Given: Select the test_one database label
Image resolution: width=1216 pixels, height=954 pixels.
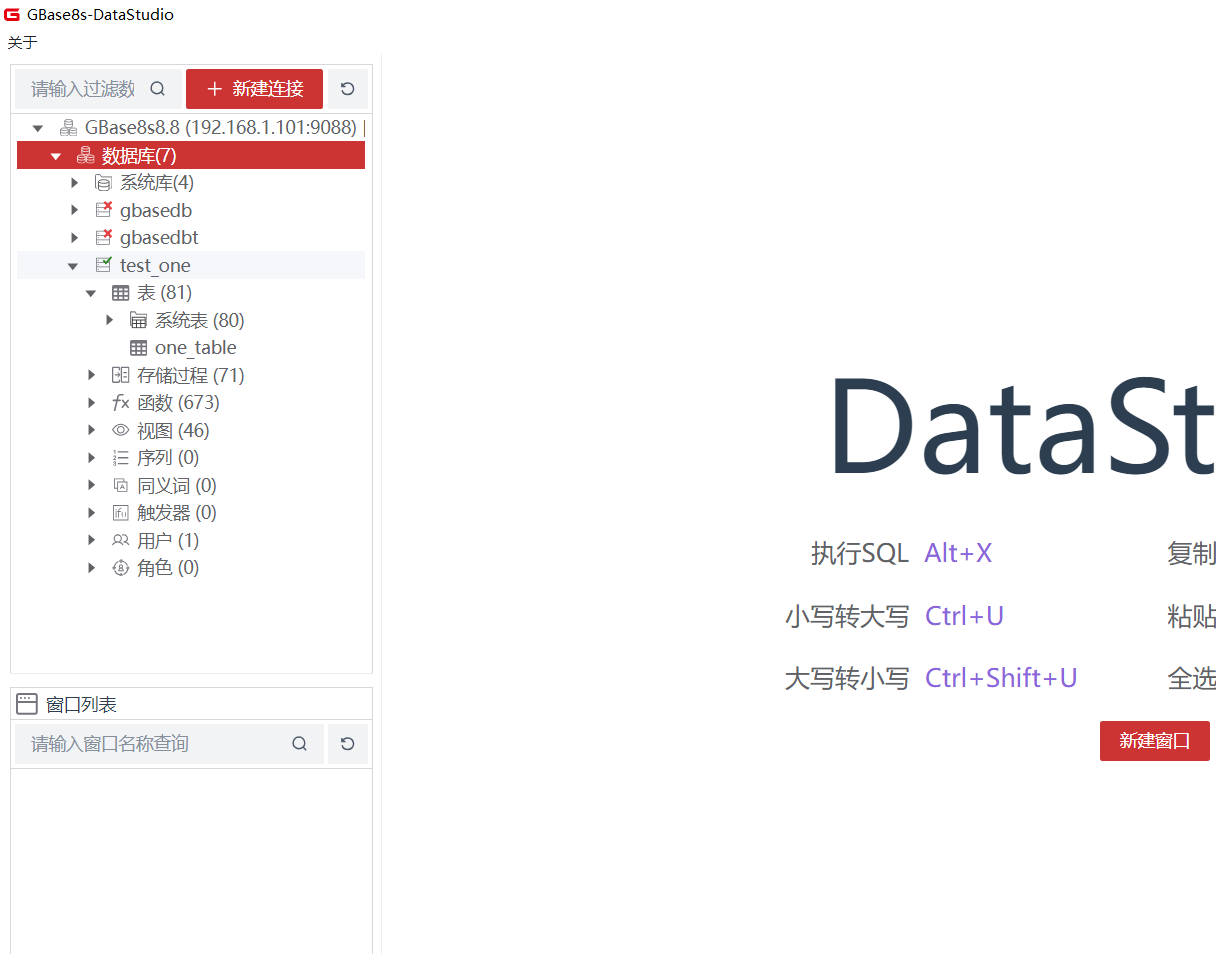Looking at the screenshot, I should (155, 265).
